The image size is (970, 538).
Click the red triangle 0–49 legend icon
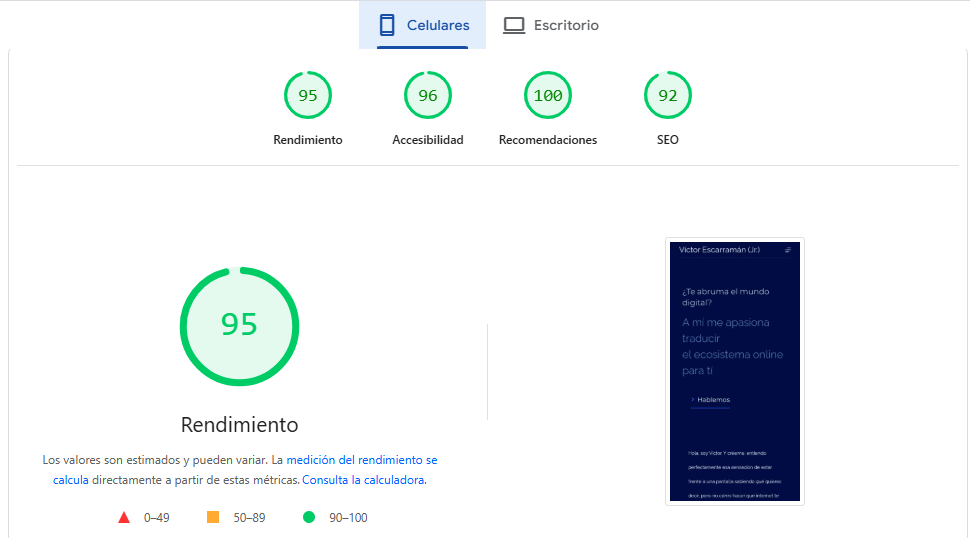point(124,518)
